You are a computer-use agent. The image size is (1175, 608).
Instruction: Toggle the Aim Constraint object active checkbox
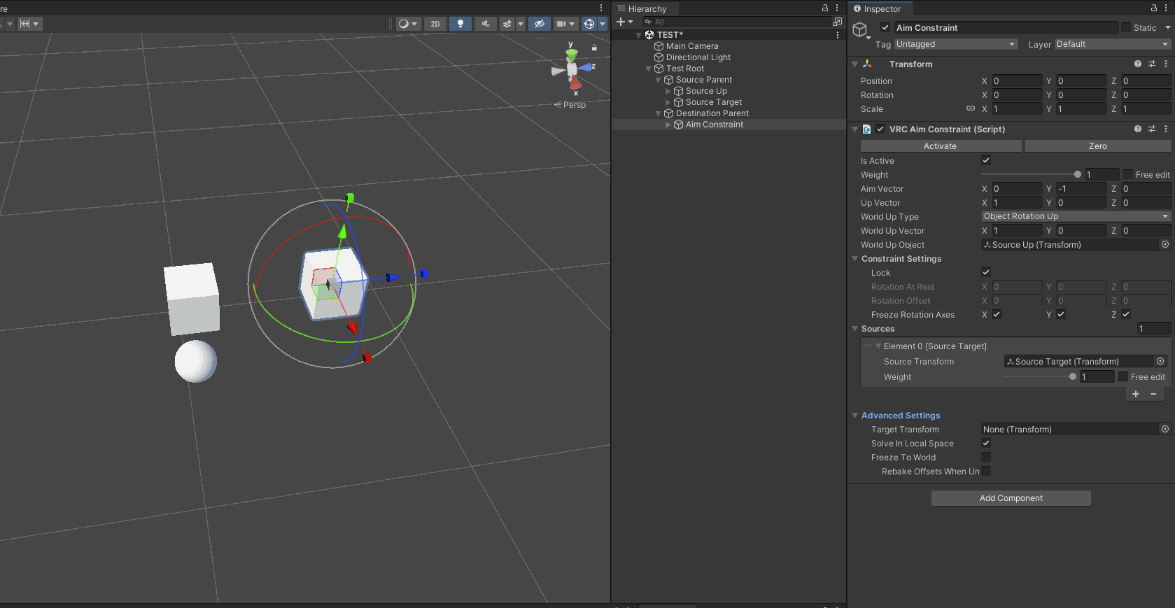(x=885, y=28)
